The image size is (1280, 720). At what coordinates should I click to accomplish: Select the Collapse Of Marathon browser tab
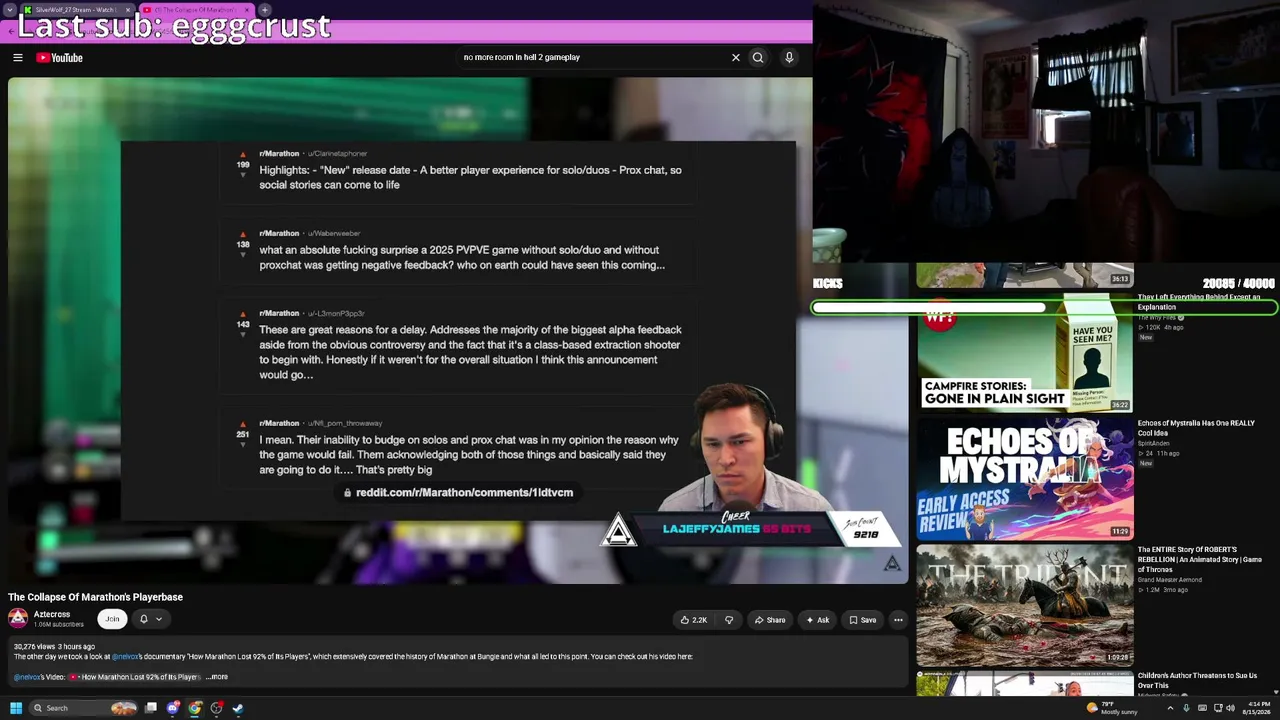195,10
